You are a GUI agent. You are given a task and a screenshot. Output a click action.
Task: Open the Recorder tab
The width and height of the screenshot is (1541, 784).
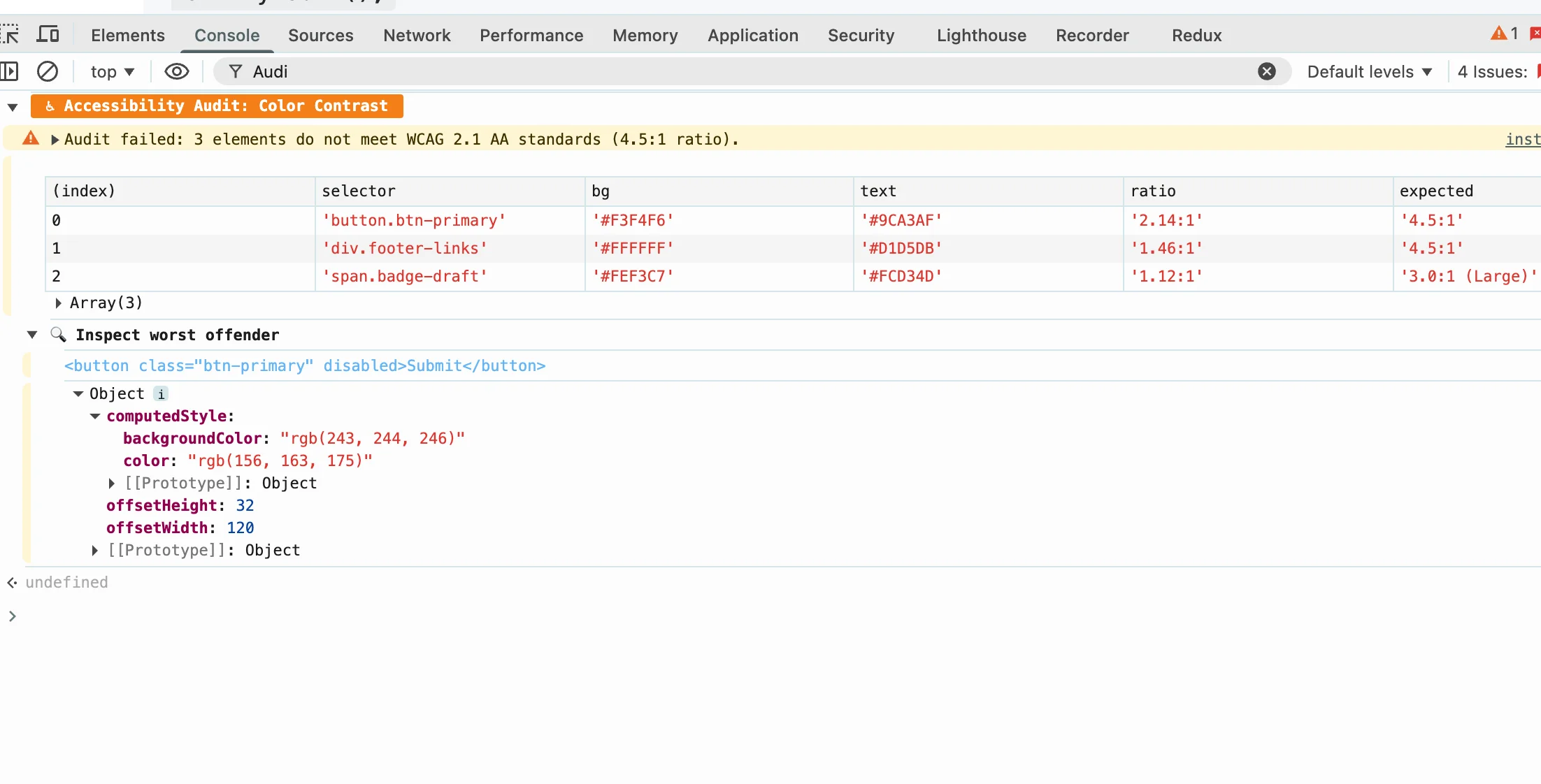(x=1092, y=35)
